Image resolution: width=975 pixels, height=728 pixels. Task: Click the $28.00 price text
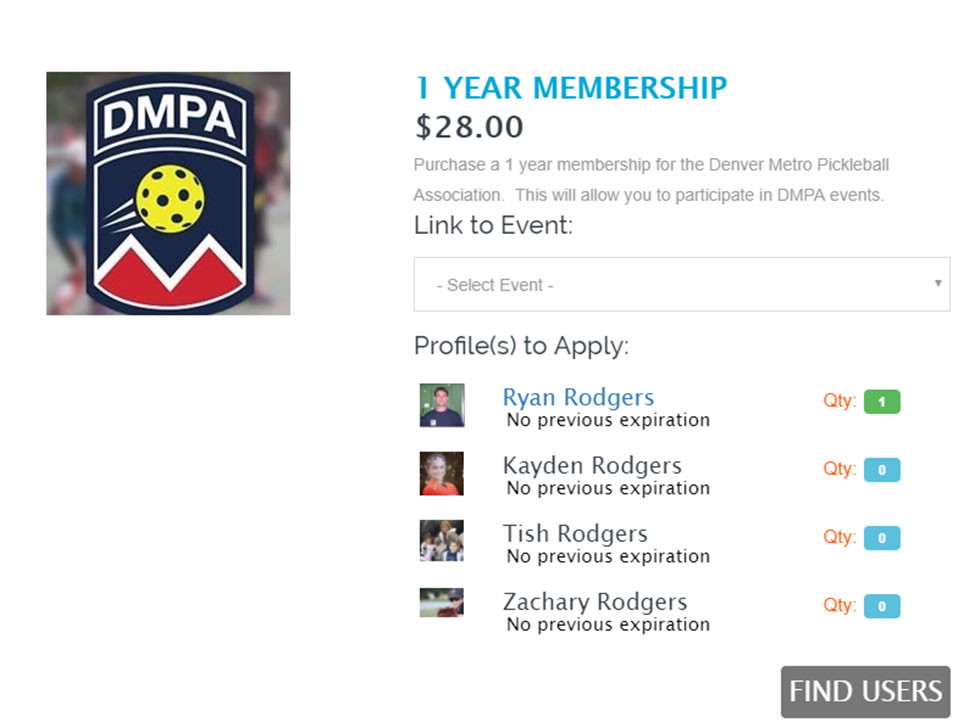click(469, 127)
